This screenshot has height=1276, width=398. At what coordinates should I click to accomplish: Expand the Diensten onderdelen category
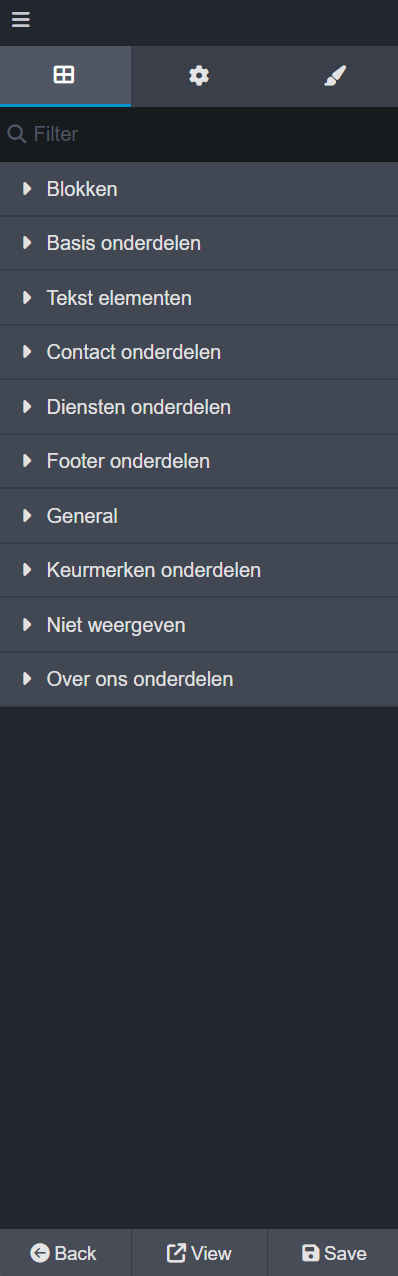[x=199, y=407]
